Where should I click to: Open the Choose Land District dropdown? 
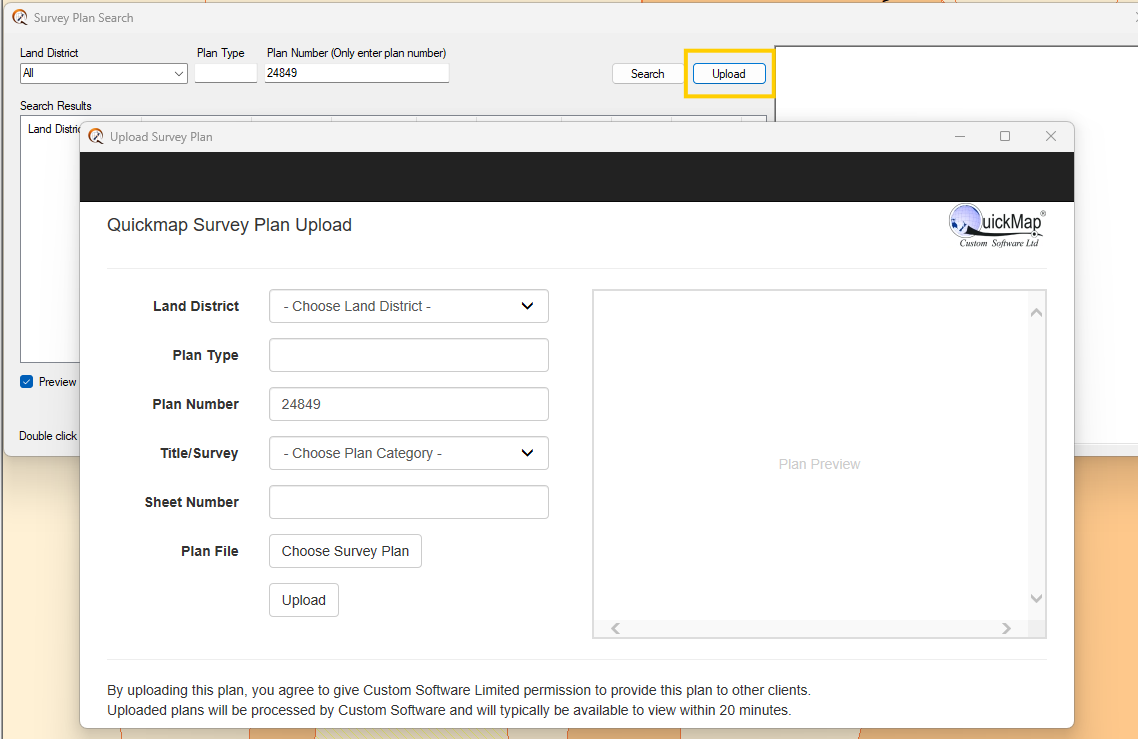click(x=408, y=307)
